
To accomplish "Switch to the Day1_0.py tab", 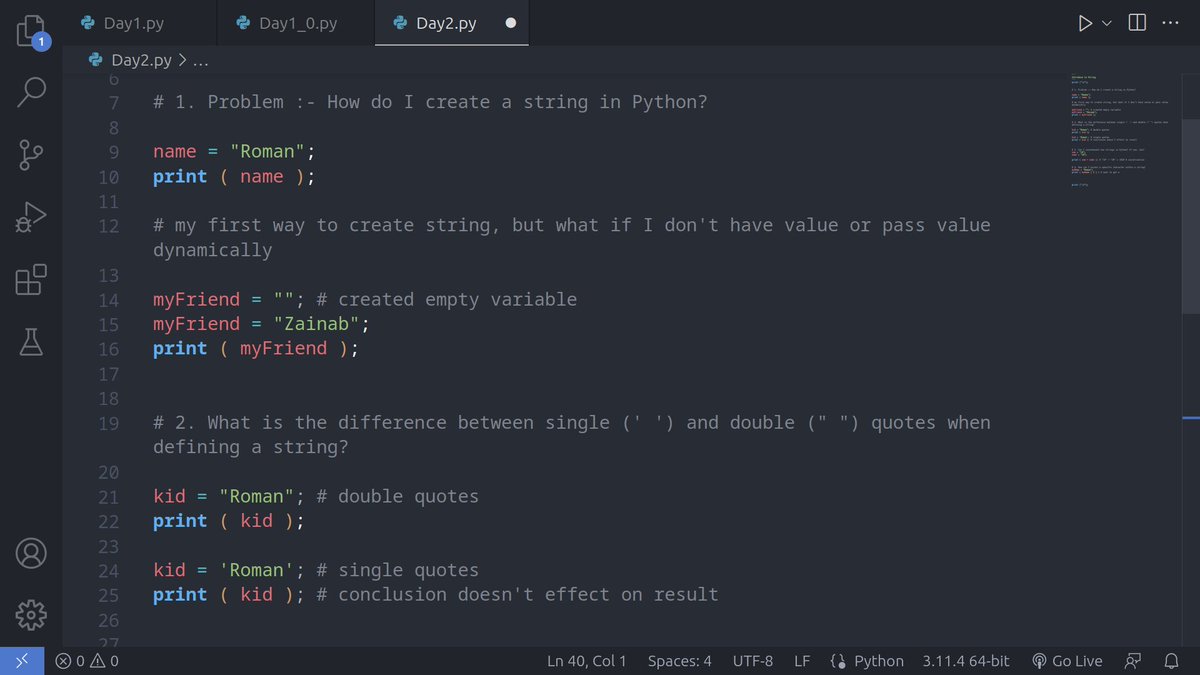I will pyautogui.click(x=295, y=23).
